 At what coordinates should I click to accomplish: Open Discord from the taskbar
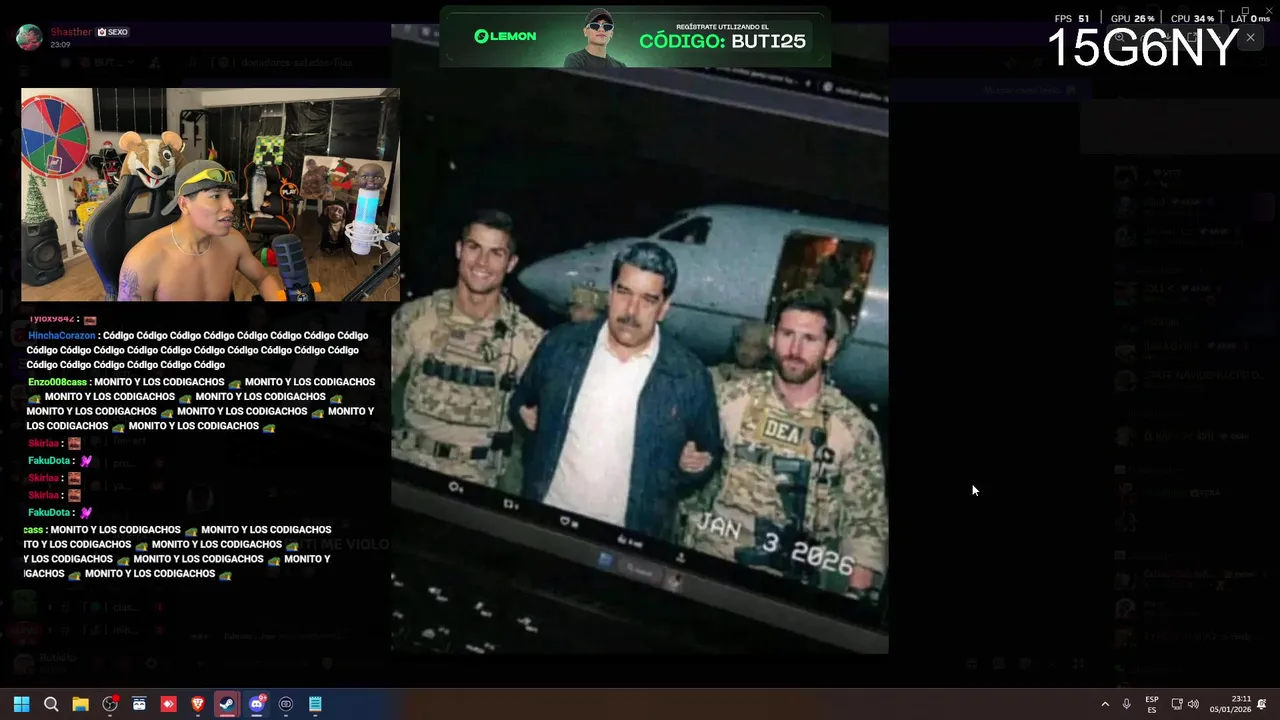click(x=257, y=704)
